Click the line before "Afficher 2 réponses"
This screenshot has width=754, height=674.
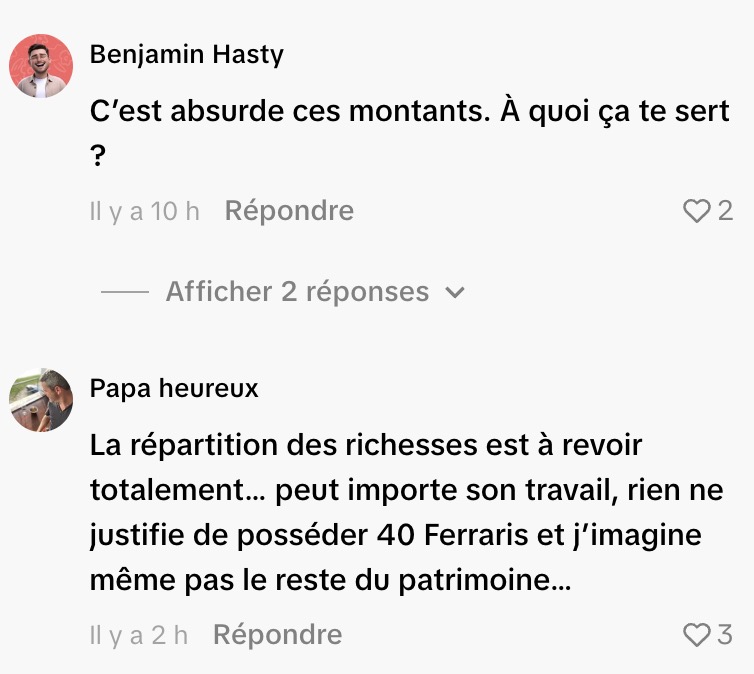coord(125,292)
